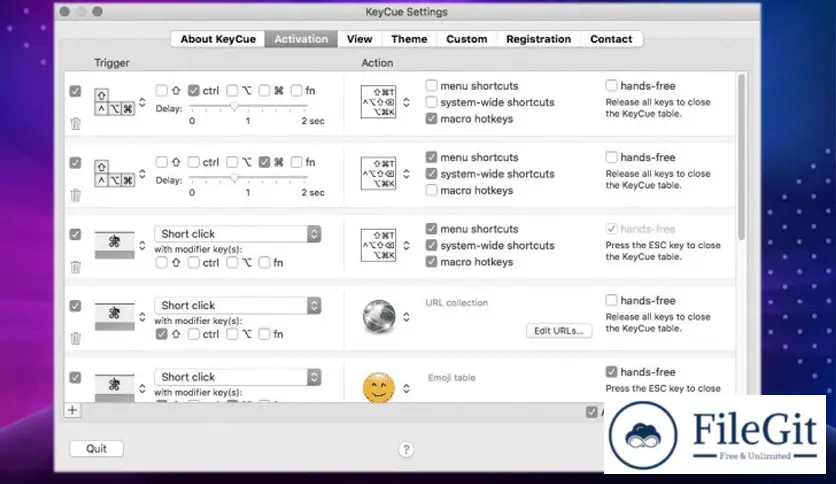Screen dimensions: 836x484
Task: Click the Edit URLs... button
Action: tap(559, 330)
